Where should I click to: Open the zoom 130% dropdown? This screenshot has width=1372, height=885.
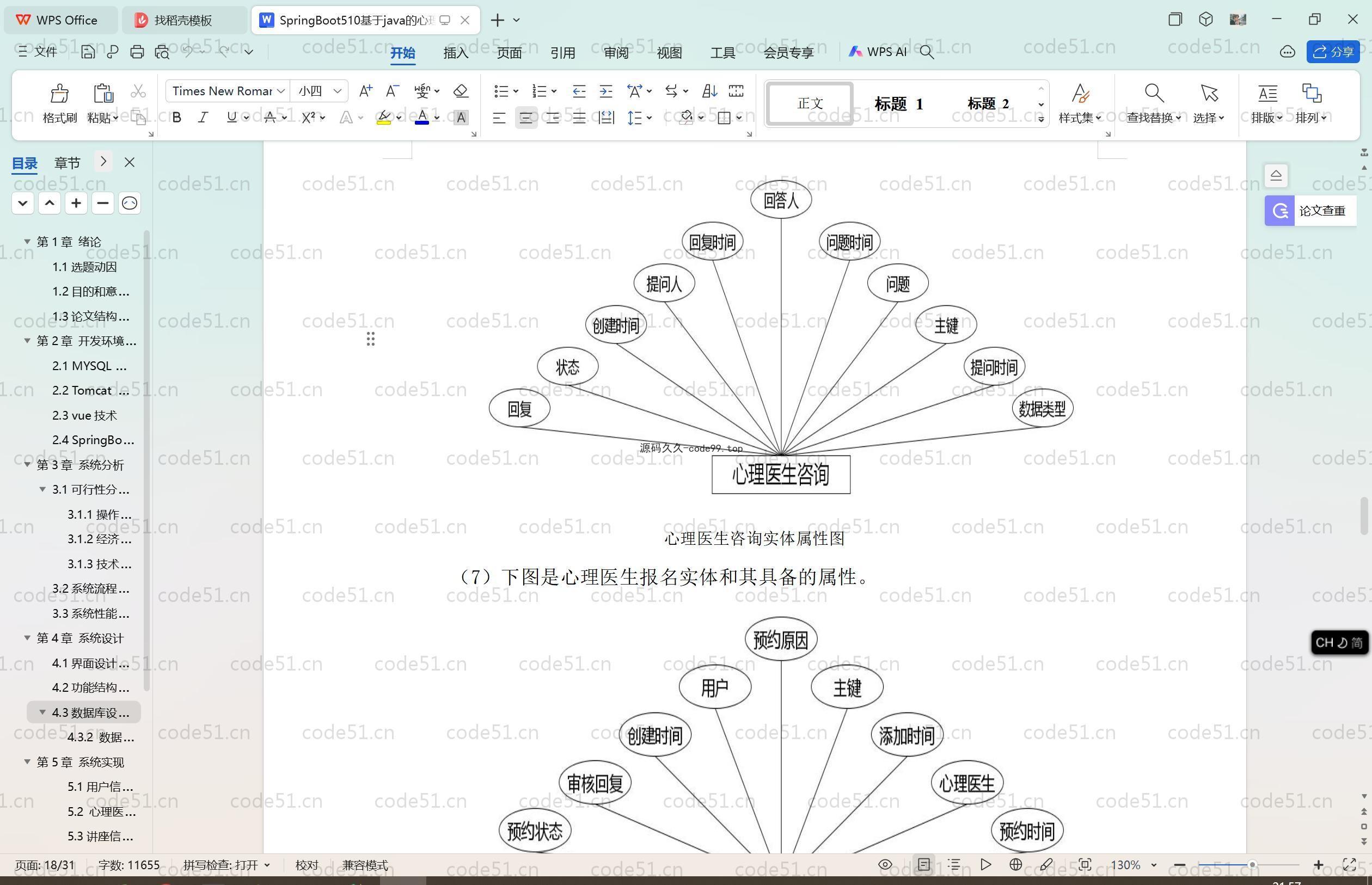point(1153,865)
